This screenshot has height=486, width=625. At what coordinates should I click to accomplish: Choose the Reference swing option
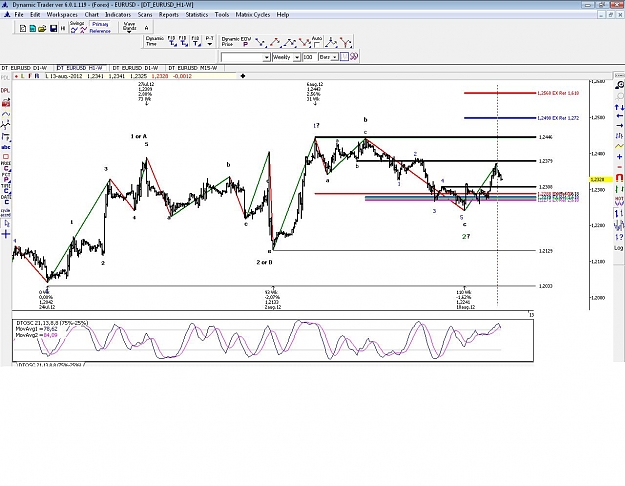(100, 31)
